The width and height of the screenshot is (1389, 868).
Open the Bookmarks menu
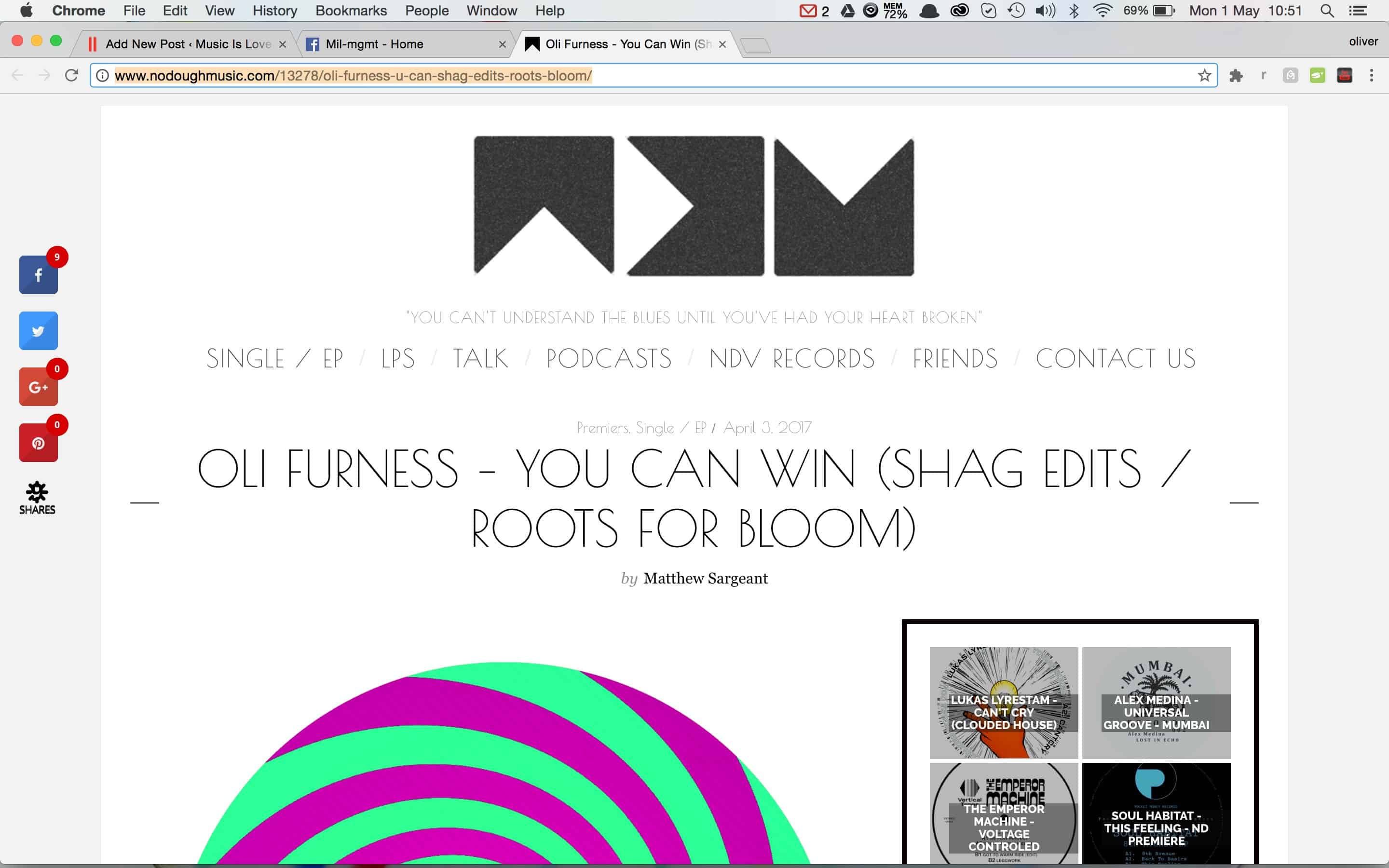pyautogui.click(x=351, y=10)
